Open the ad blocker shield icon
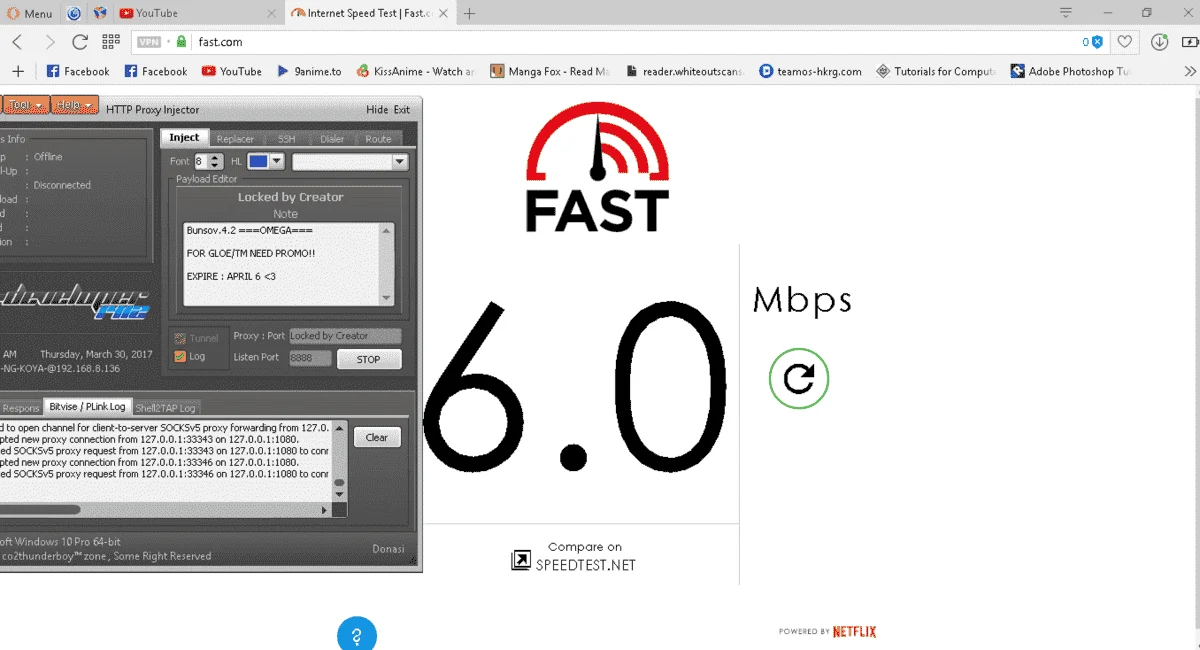This screenshot has width=1200, height=650. [1097, 42]
